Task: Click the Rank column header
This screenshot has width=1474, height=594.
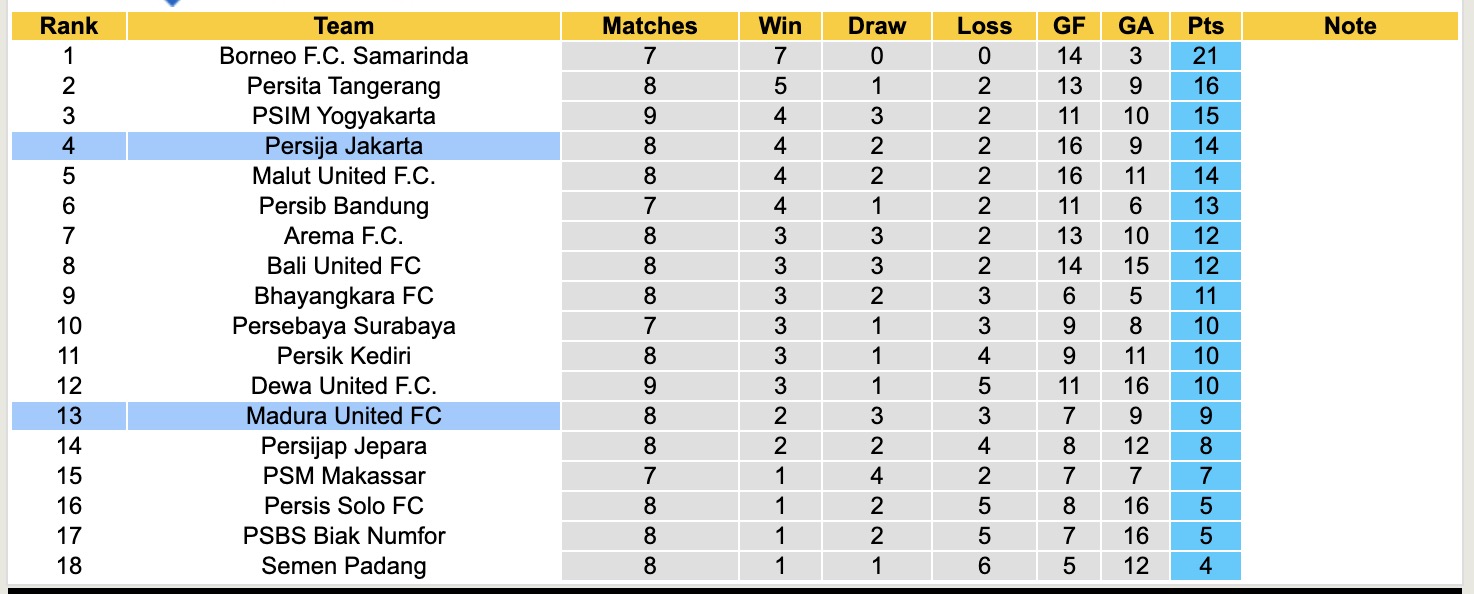Action: click(68, 26)
